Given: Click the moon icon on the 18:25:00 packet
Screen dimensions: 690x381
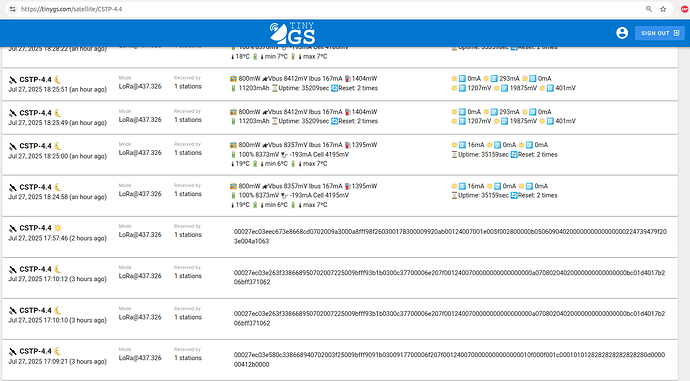Looking at the screenshot, I should pos(58,146).
